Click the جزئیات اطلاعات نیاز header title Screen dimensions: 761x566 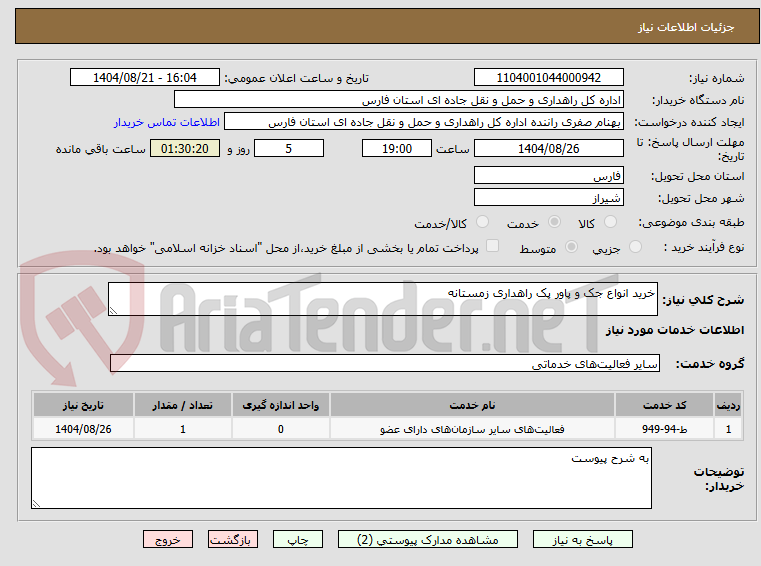pyautogui.click(x=686, y=27)
